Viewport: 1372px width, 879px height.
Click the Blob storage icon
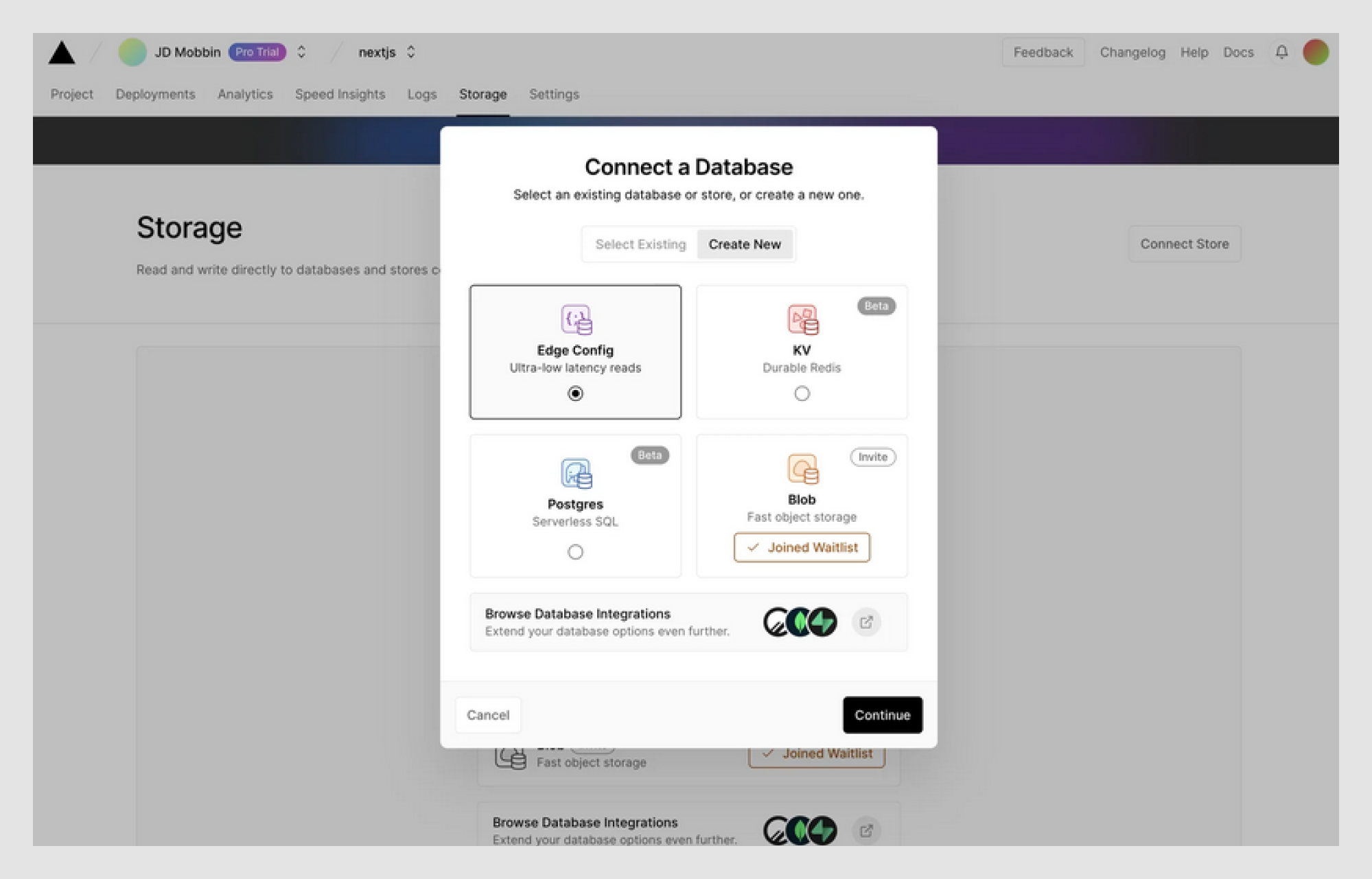[802, 469]
